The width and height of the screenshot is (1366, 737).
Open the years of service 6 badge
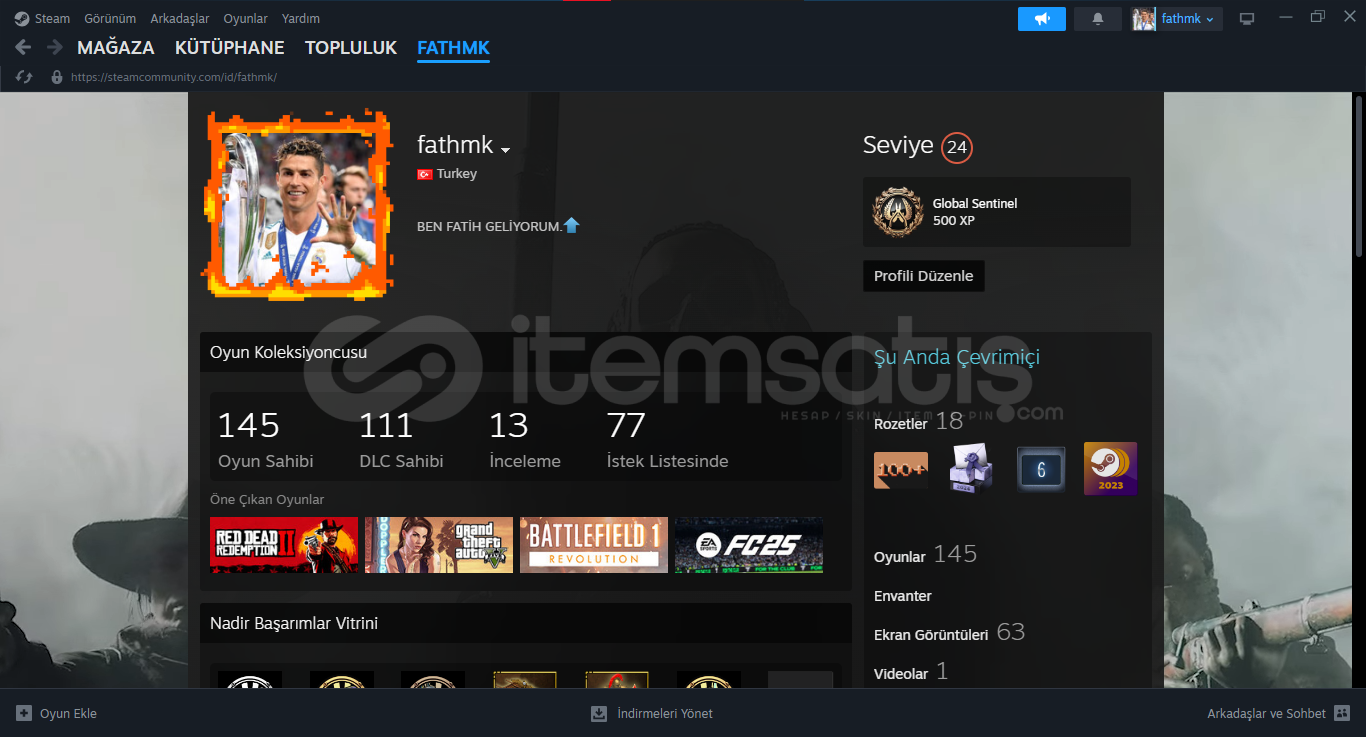(x=1041, y=469)
